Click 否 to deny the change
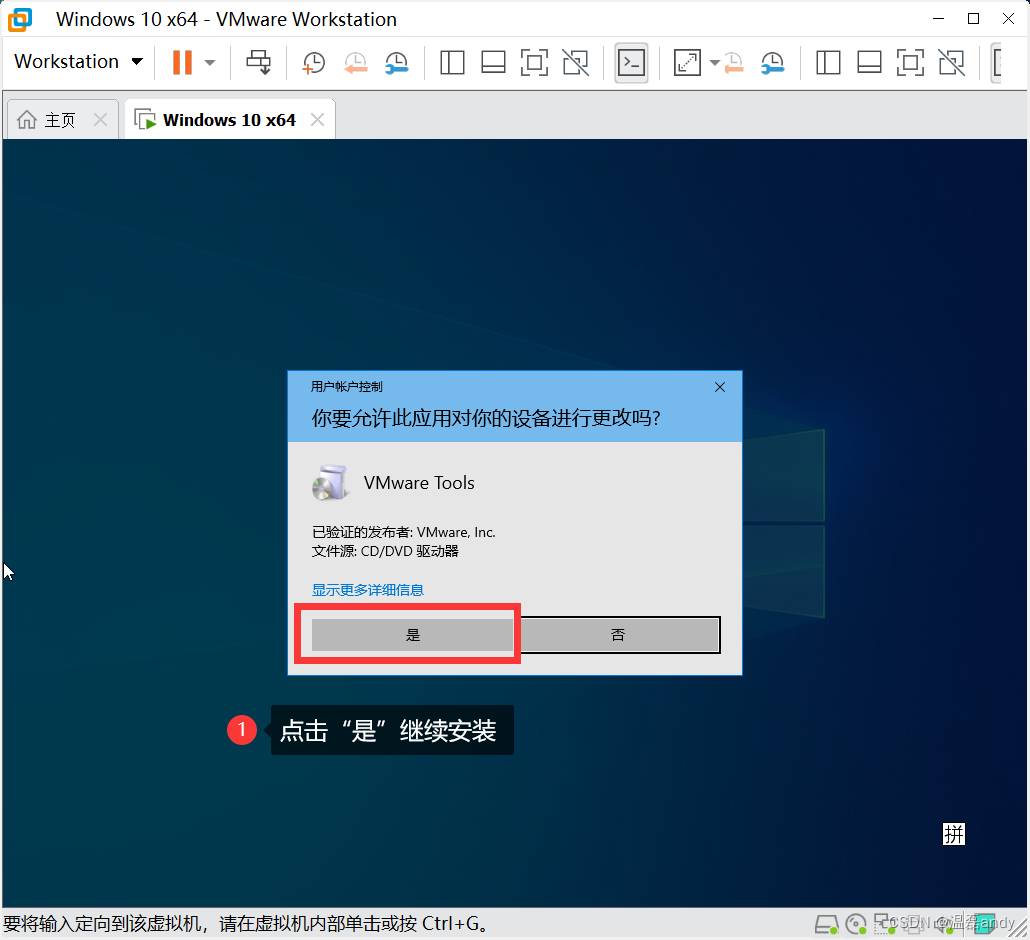This screenshot has height=940, width=1030. click(618, 635)
